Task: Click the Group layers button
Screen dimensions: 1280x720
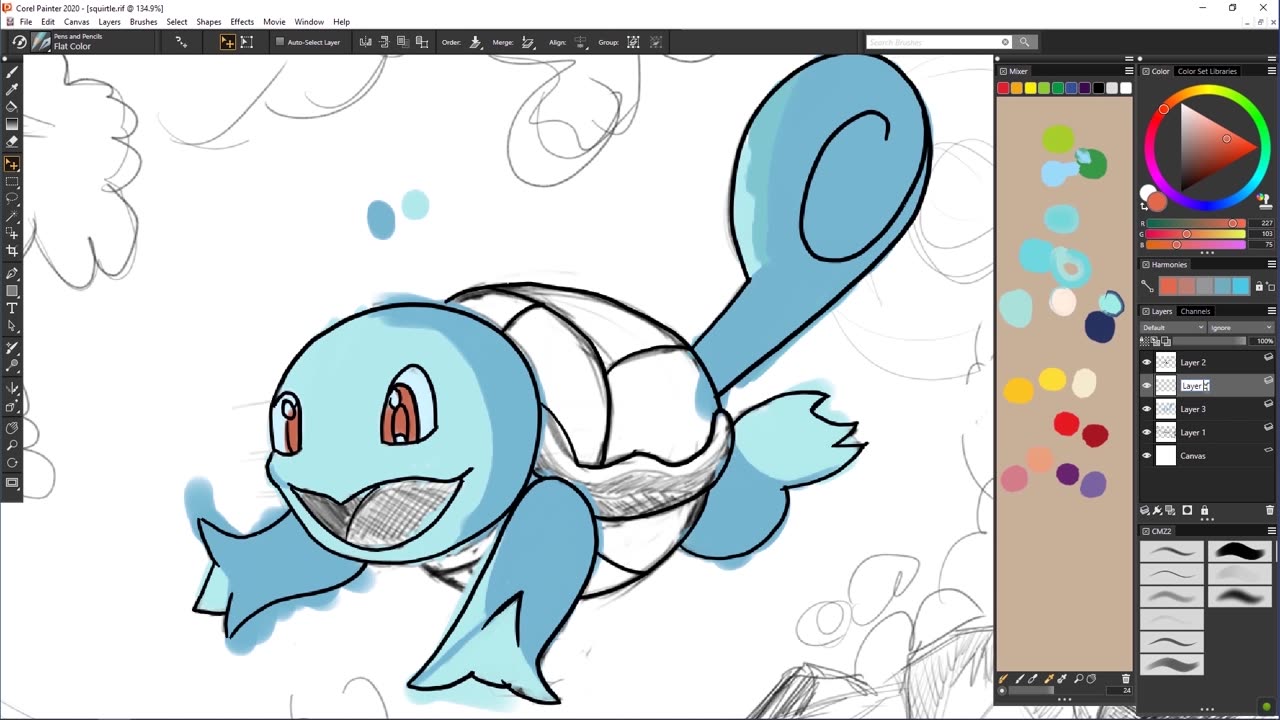Action: [x=633, y=42]
